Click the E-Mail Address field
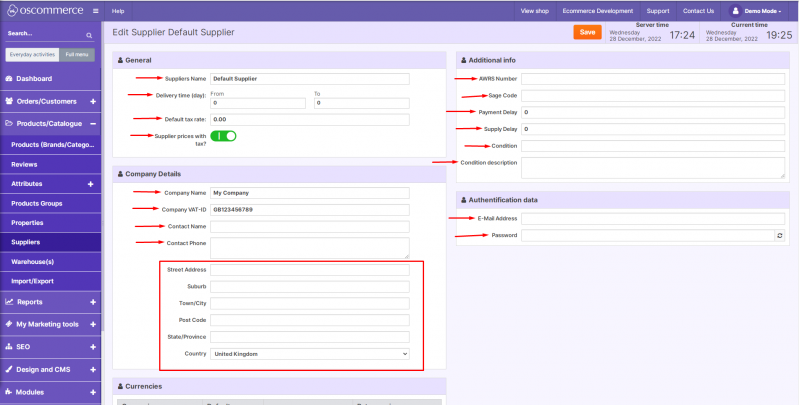Screen dimensions: 799x405 pos(653,219)
